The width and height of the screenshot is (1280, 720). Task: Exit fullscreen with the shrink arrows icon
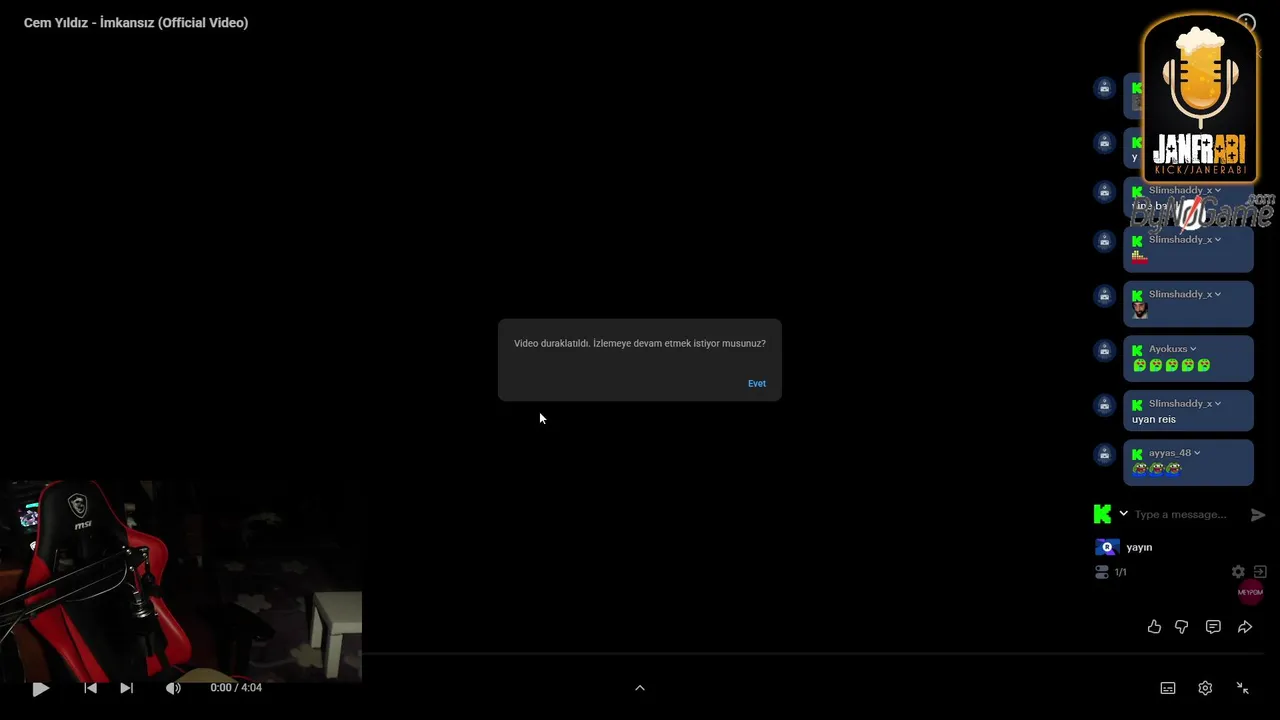click(x=1242, y=688)
